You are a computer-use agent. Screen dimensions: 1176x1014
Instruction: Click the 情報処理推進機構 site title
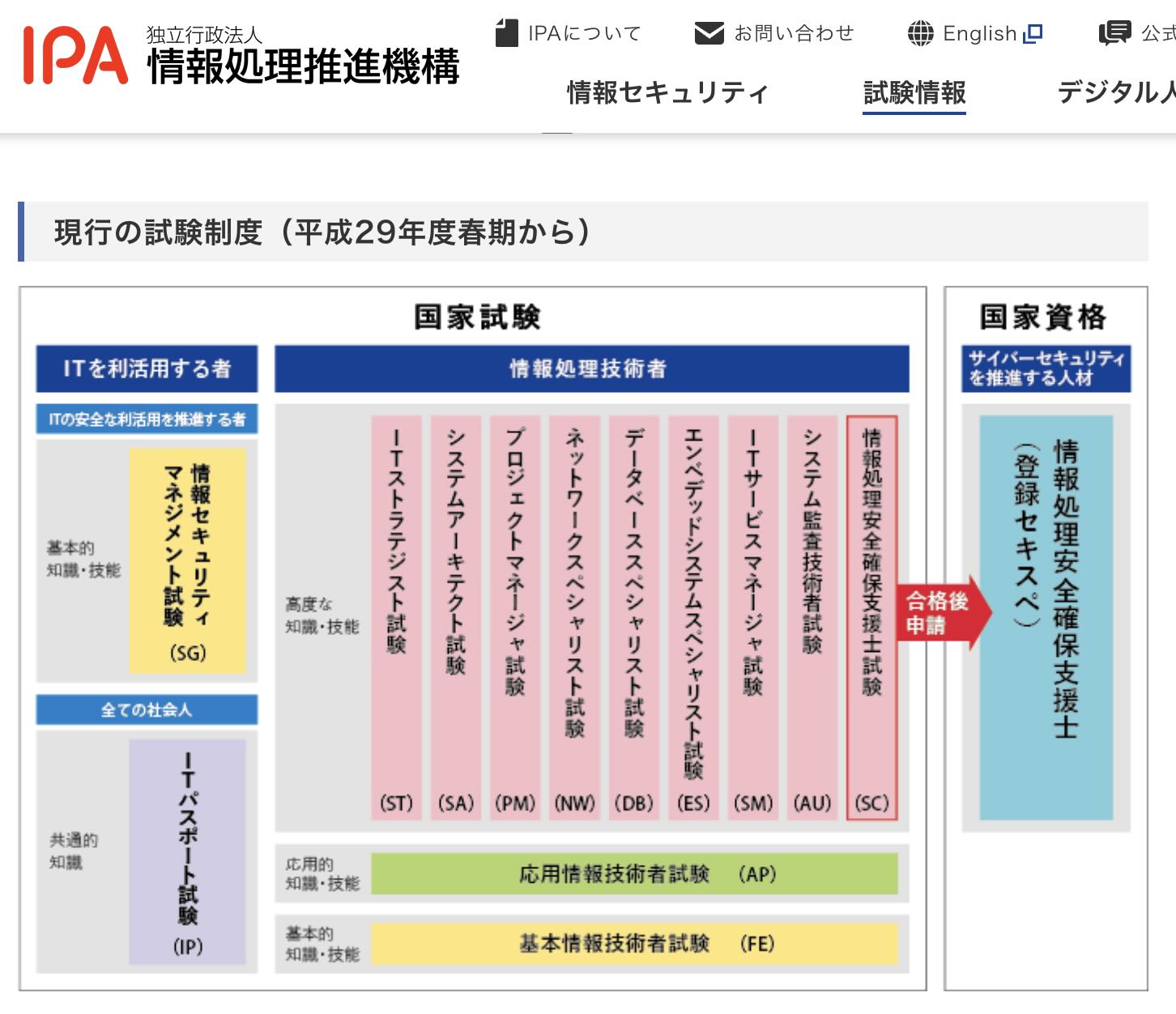point(303,66)
